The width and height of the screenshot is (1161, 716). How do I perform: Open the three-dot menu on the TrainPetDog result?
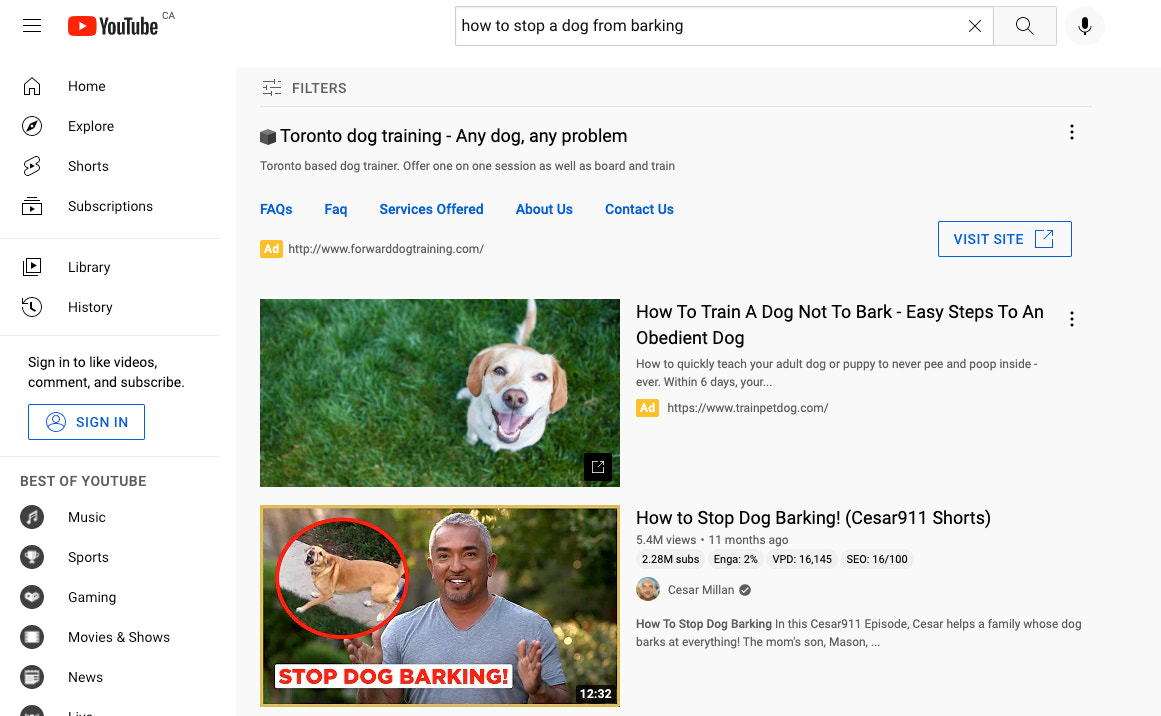click(x=1071, y=318)
